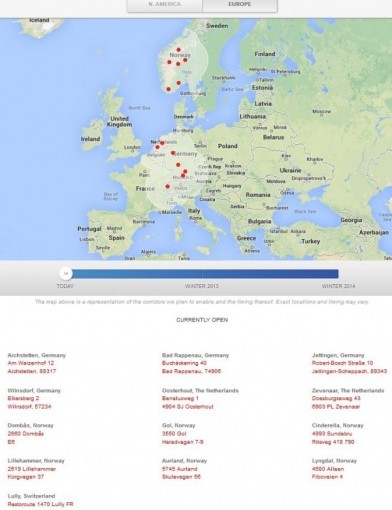Select the Europe tab
392x510 pixels.
(240, 5)
